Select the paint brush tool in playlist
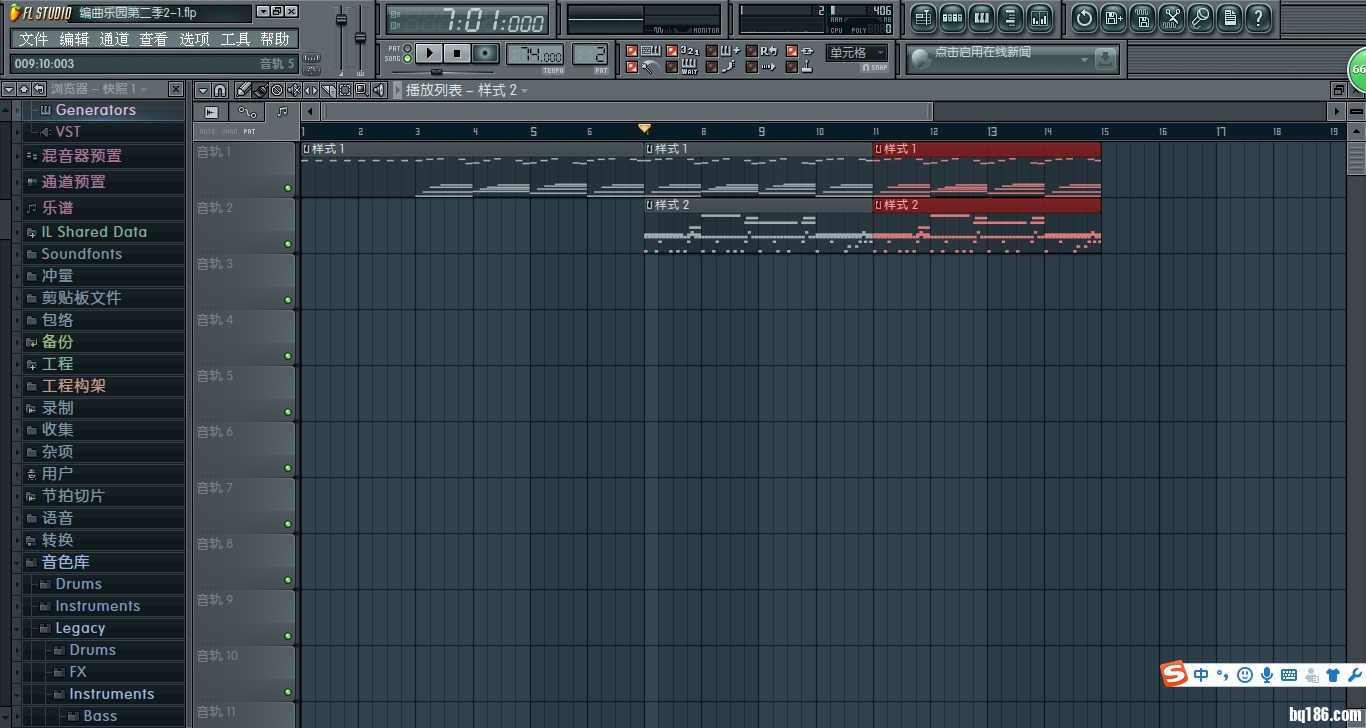 coord(260,90)
